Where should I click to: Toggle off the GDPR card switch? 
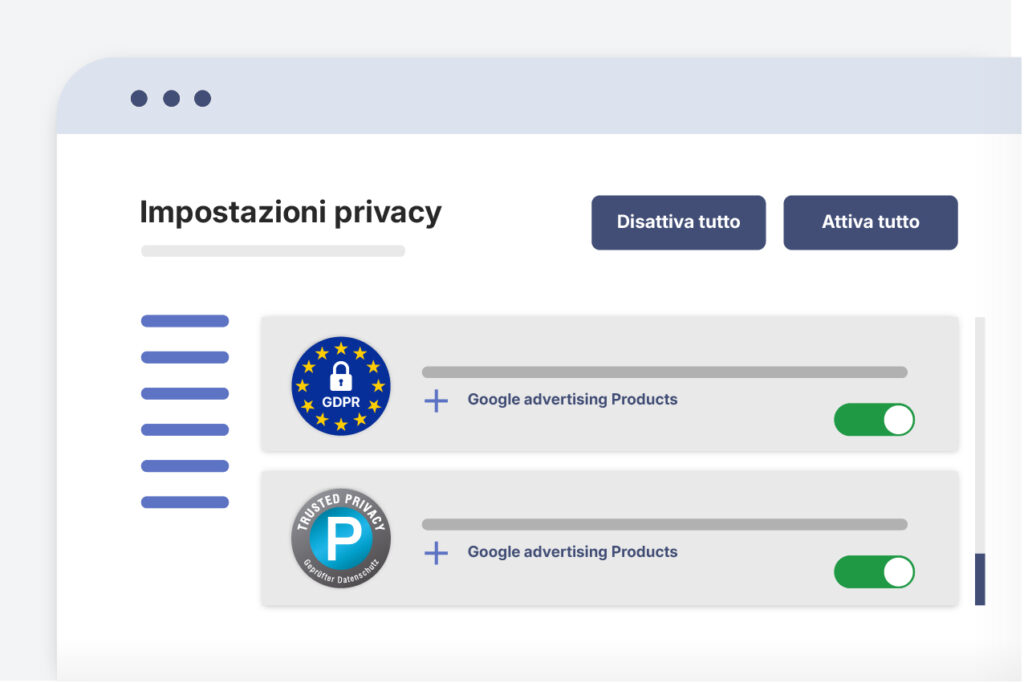tap(874, 420)
